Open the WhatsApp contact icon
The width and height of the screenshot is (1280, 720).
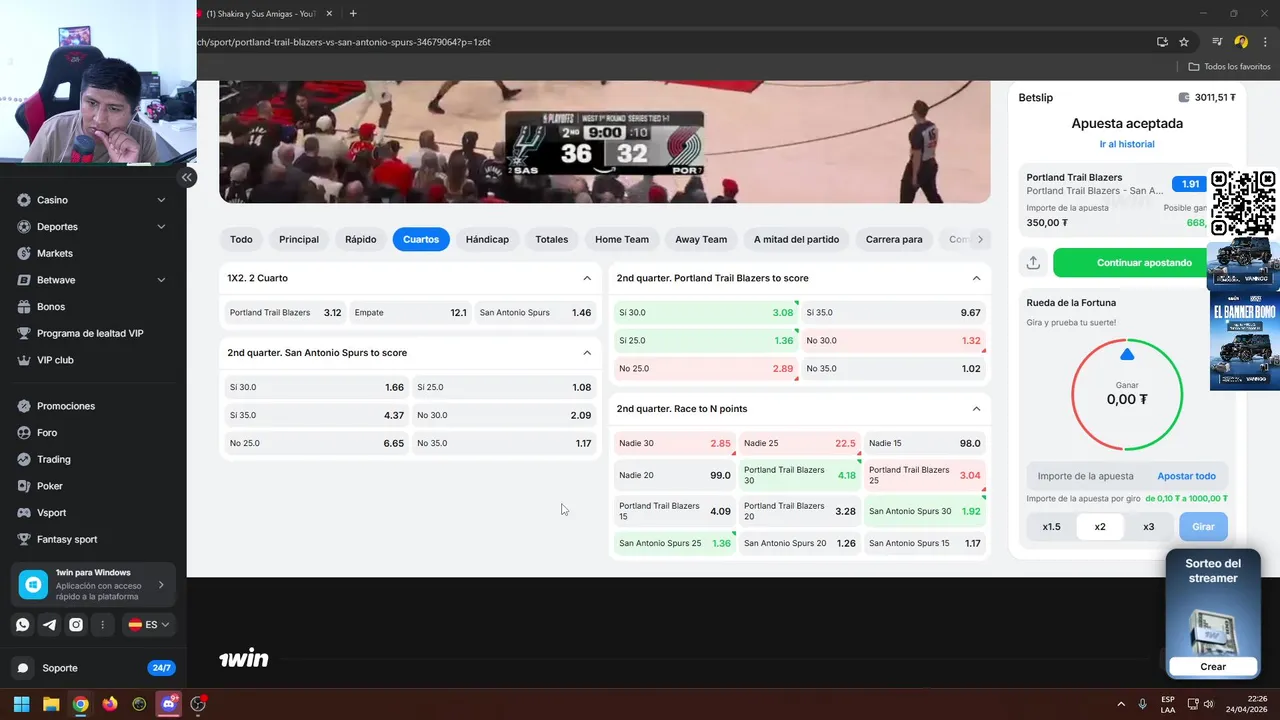23,625
